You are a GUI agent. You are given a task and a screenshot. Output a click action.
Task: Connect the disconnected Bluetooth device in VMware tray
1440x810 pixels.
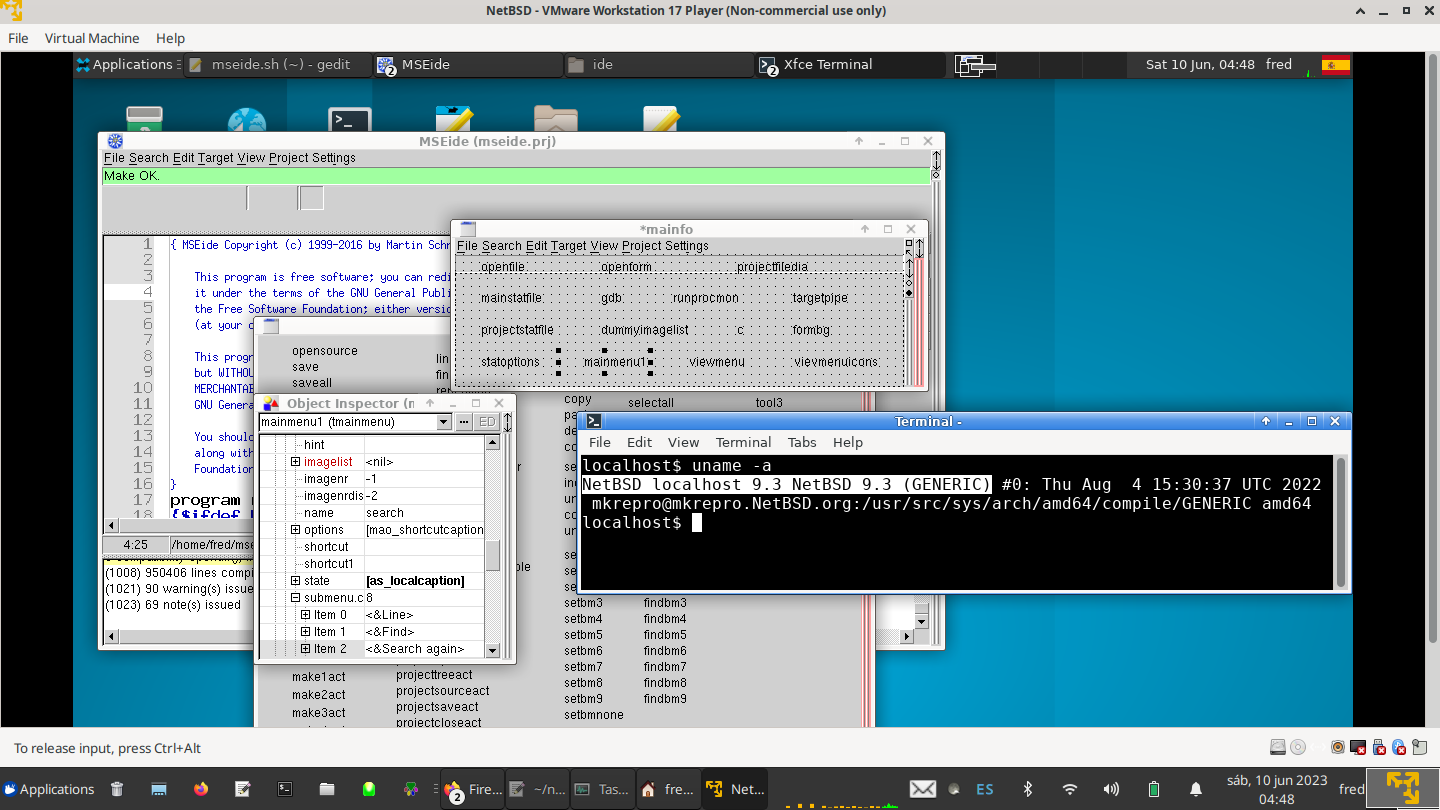pos(1397,747)
